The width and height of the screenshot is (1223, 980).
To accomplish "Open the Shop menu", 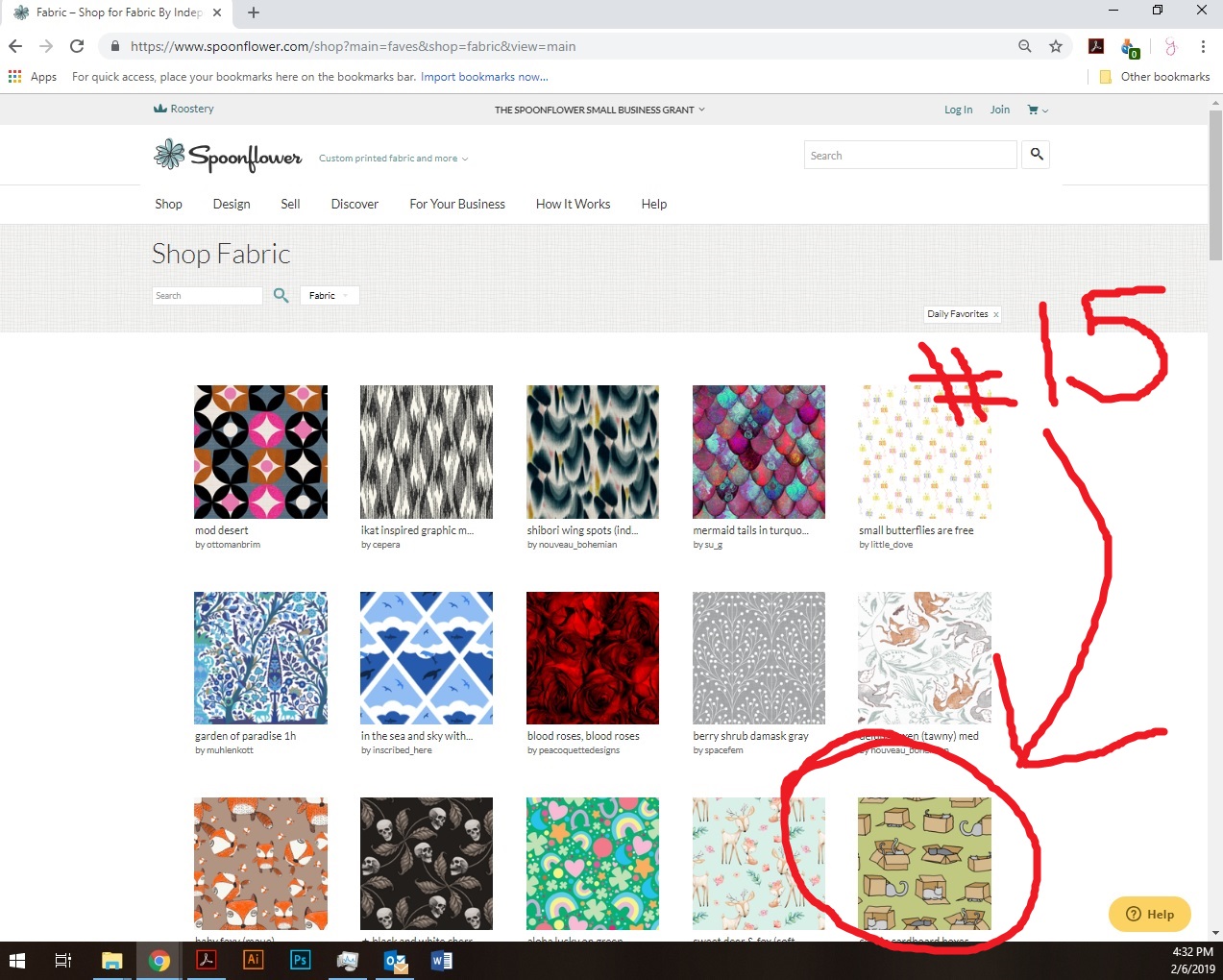I will point(168,204).
